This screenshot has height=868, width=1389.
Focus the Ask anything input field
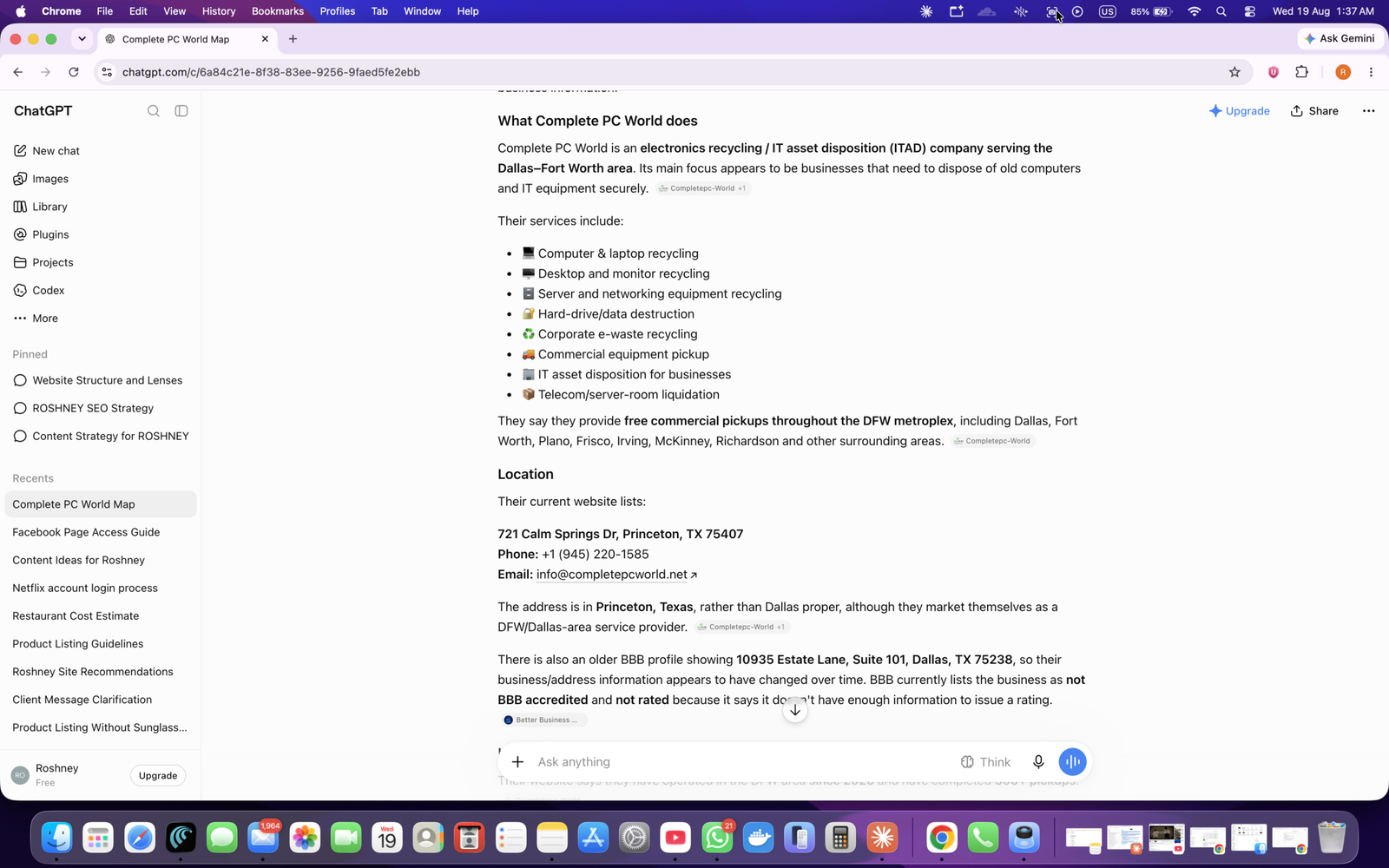(742, 762)
